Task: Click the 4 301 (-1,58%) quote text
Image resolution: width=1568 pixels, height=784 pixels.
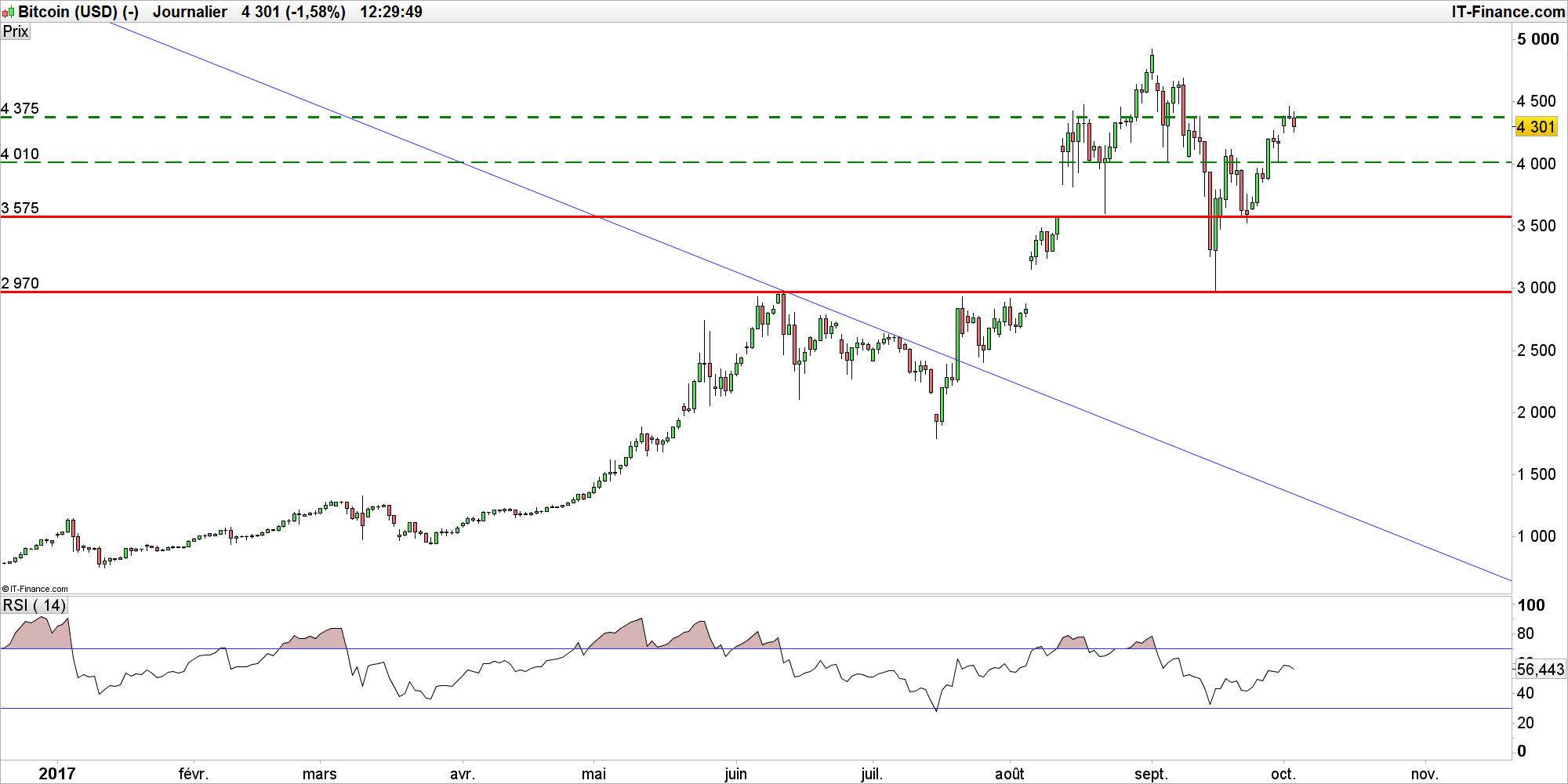Action: tap(293, 12)
